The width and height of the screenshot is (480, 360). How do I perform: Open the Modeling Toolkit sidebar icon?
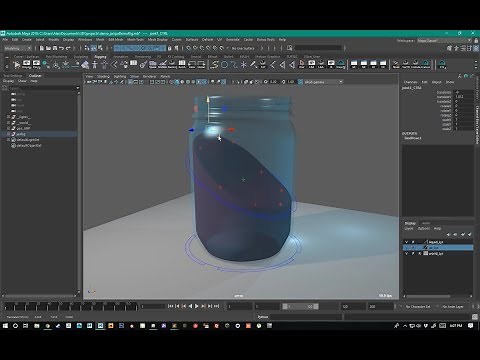449,48
